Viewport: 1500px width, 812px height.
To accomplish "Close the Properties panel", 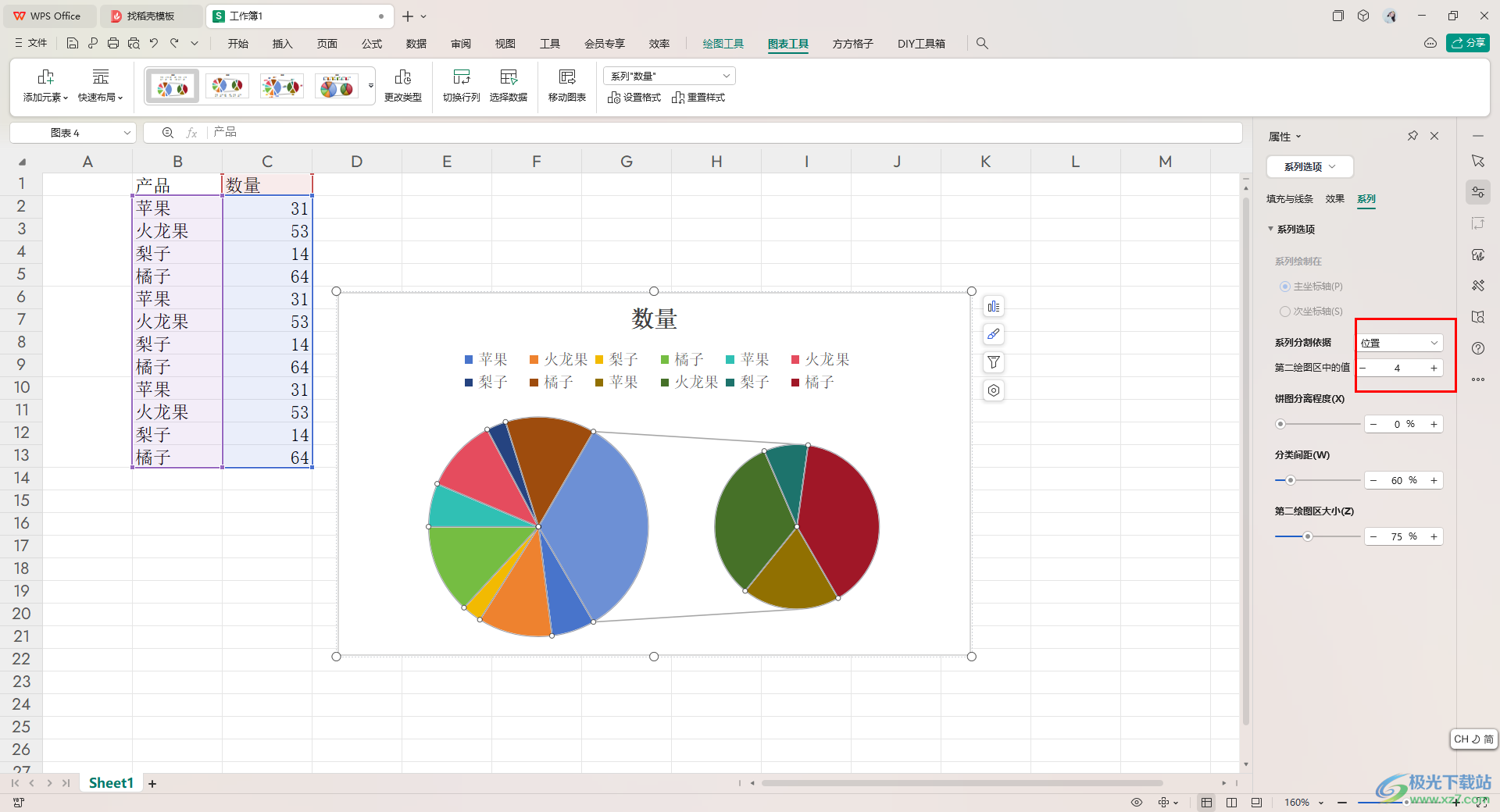I will point(1434,136).
